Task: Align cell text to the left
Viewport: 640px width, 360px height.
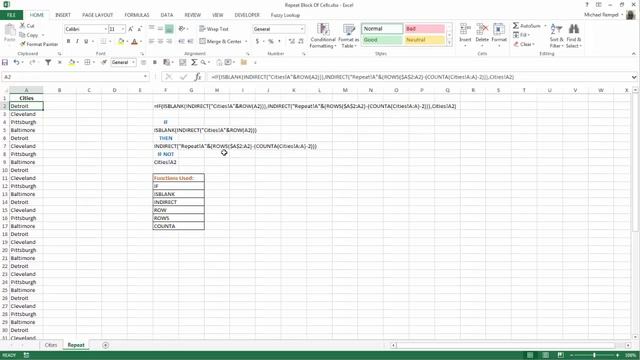Action: tap(151, 41)
